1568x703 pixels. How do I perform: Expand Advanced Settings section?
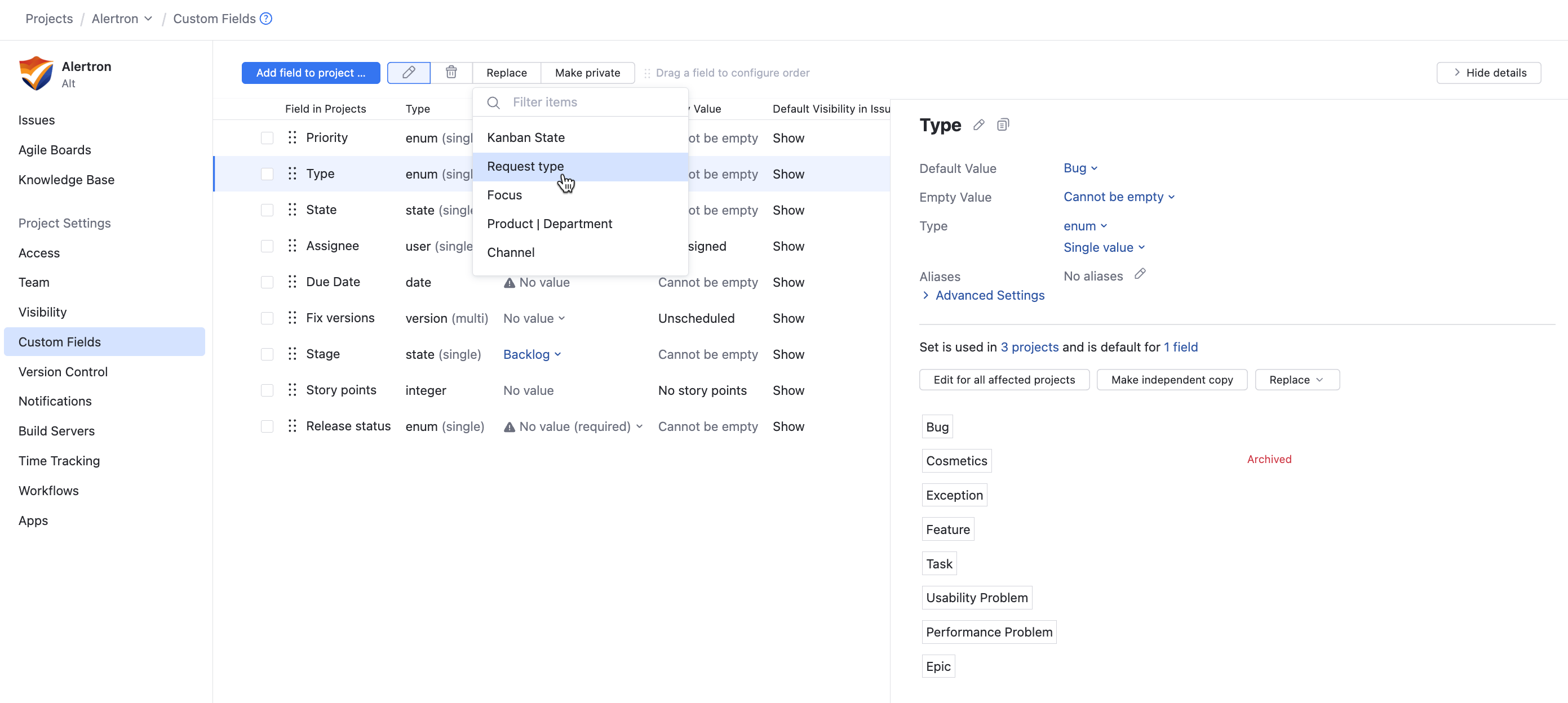tap(989, 296)
